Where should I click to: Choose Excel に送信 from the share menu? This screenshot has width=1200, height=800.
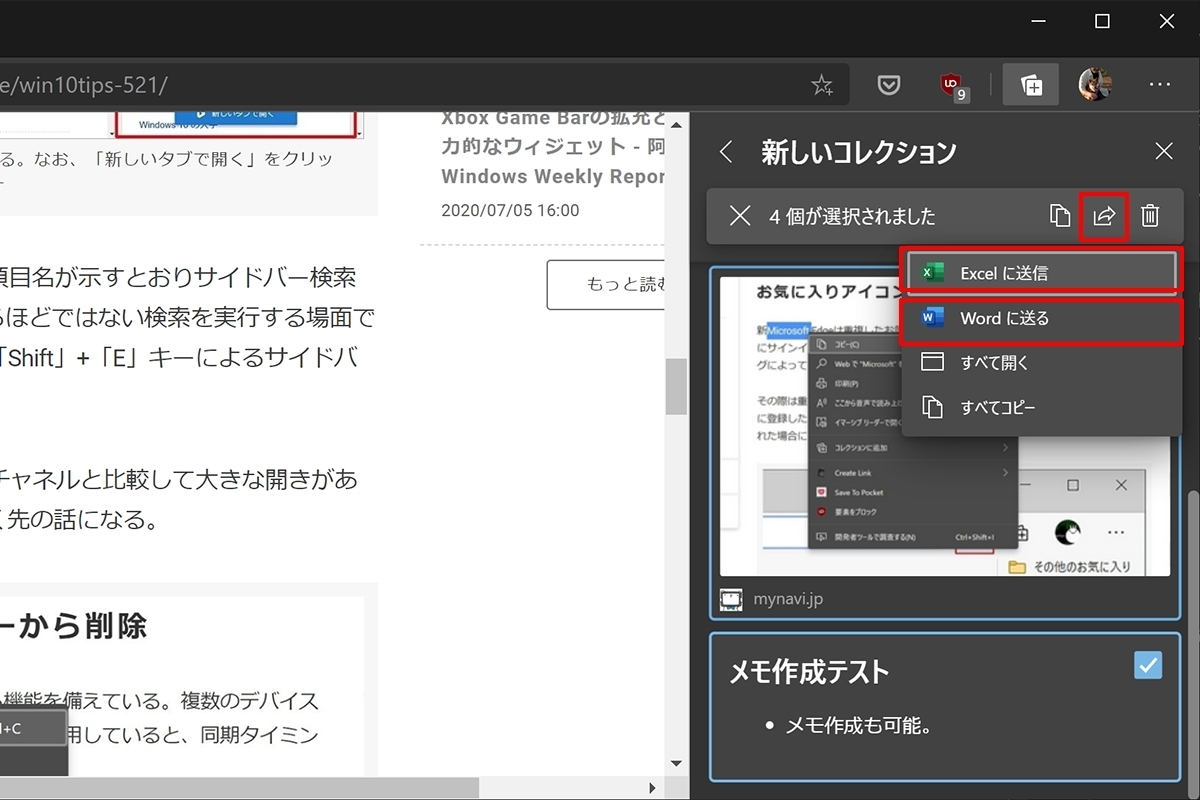(x=1040, y=272)
